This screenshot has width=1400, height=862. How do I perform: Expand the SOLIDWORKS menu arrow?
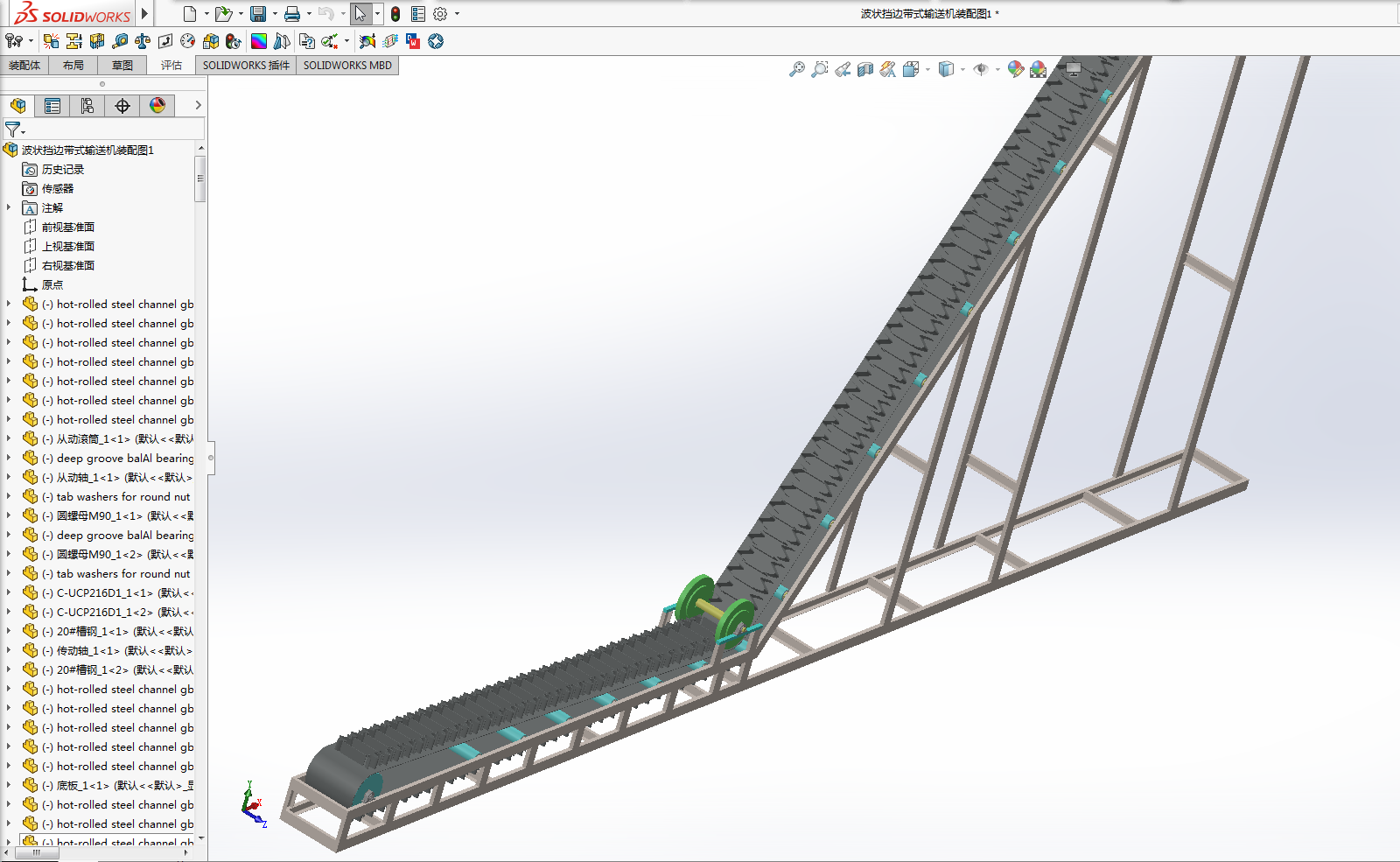145,14
